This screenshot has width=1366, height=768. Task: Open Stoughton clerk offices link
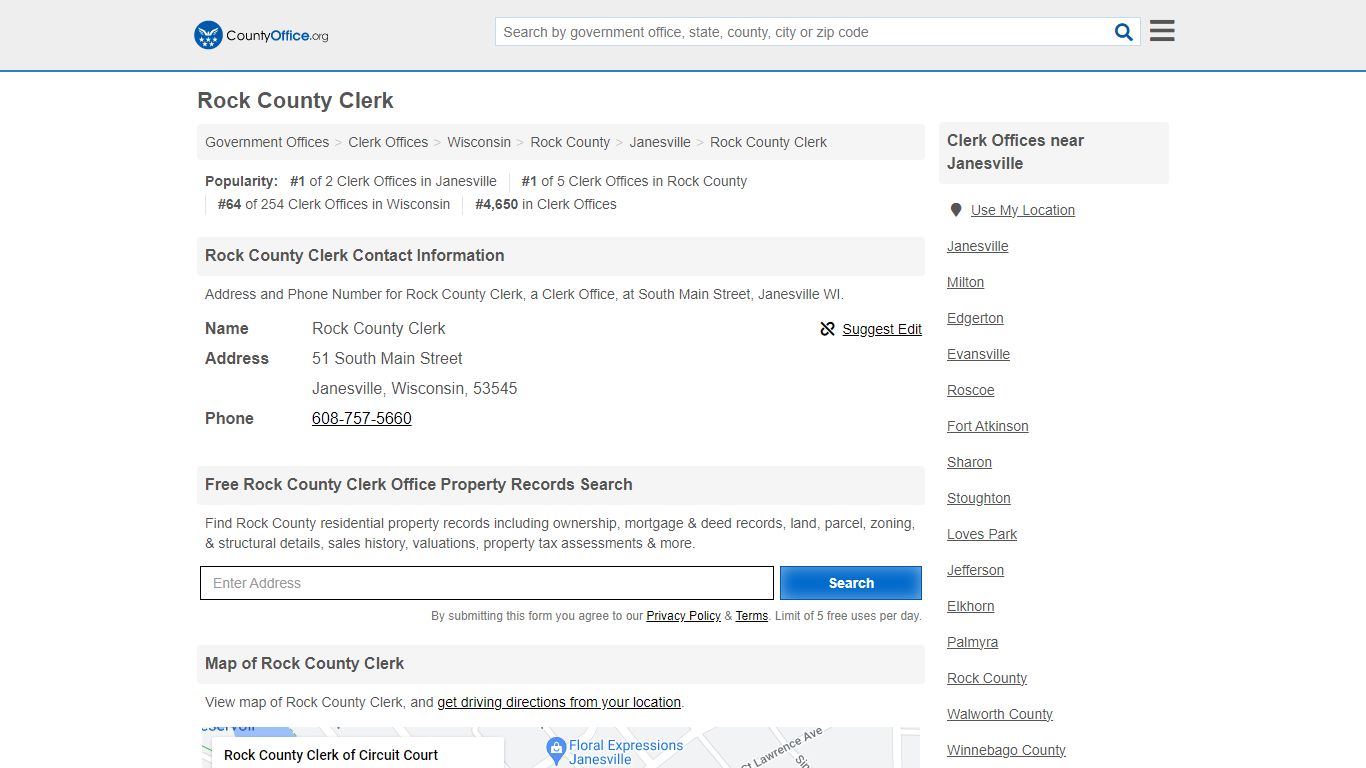[x=979, y=498]
